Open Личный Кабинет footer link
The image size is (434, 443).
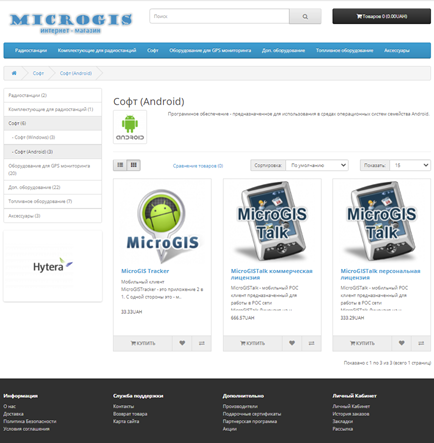click(x=351, y=406)
